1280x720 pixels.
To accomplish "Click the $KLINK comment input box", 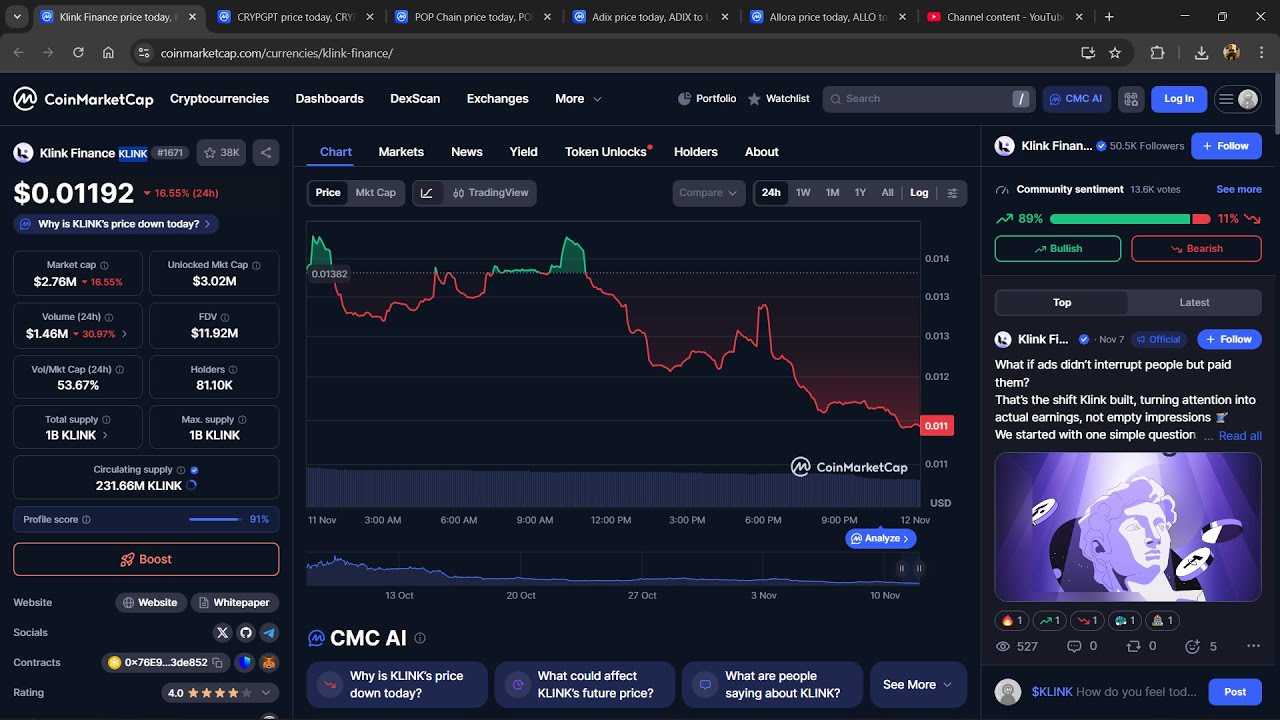I will (x=1115, y=692).
